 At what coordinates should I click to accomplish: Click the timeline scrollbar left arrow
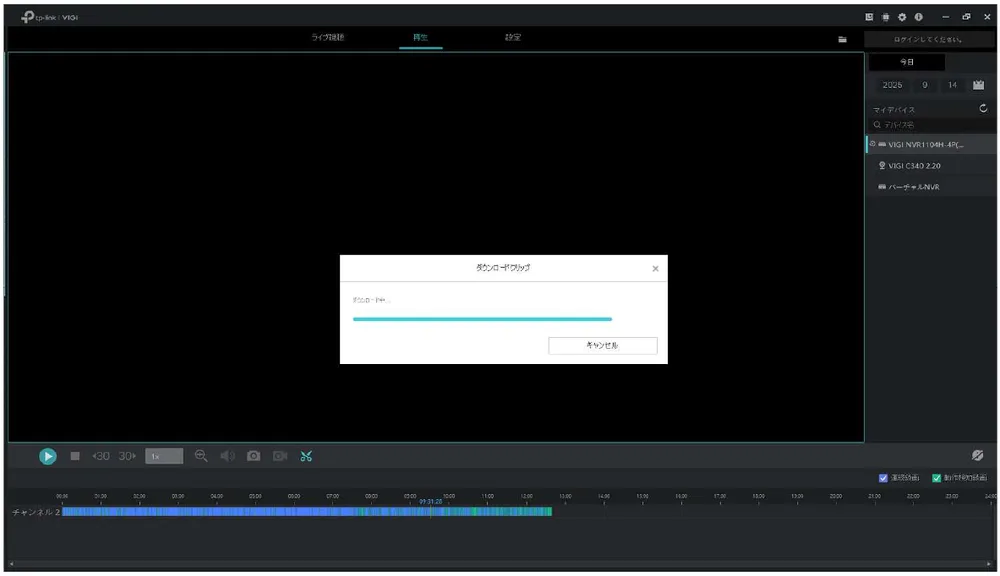pos(11,564)
